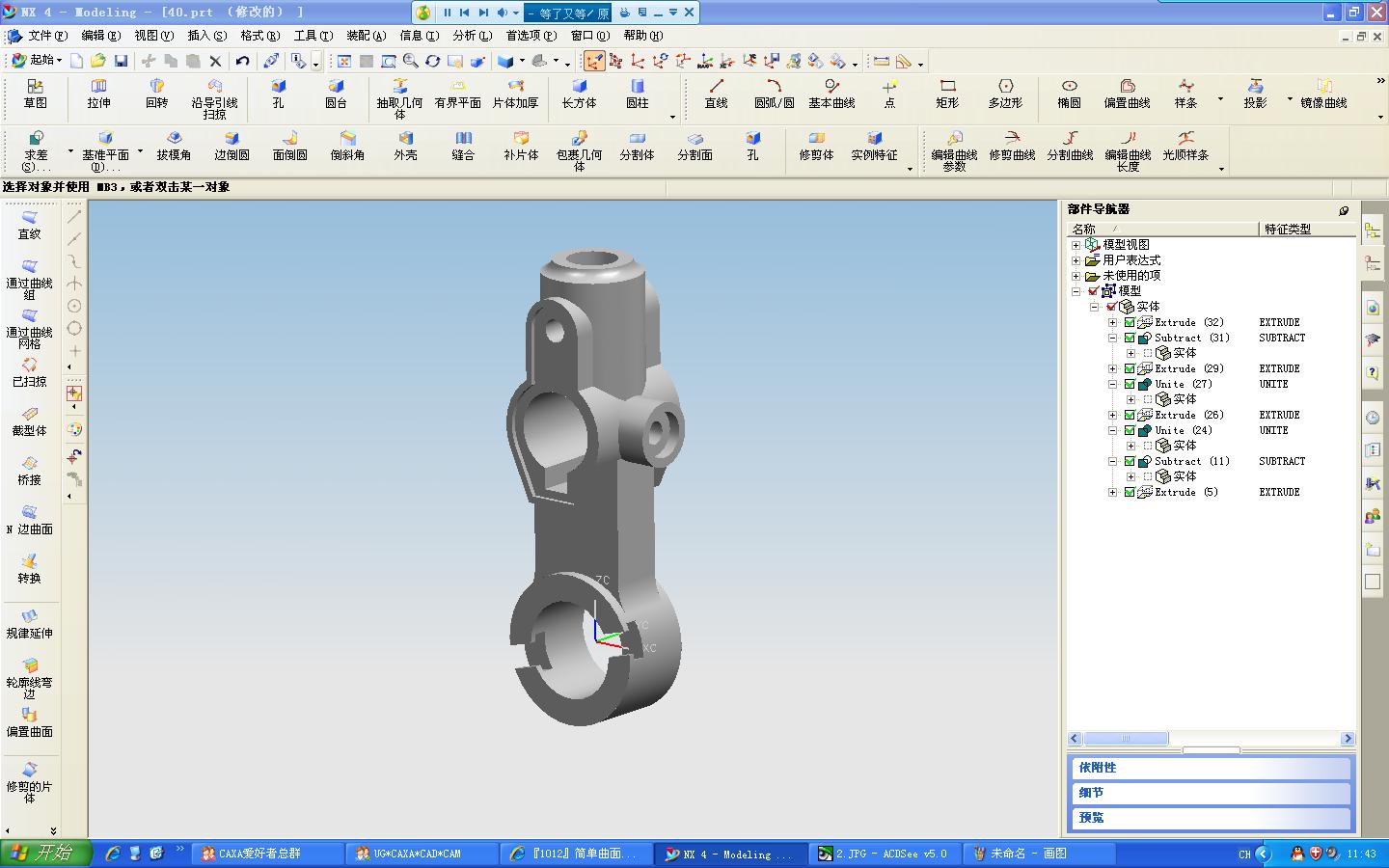Open the 编辑 edit menu
The height and width of the screenshot is (868, 1389).
pyautogui.click(x=100, y=36)
